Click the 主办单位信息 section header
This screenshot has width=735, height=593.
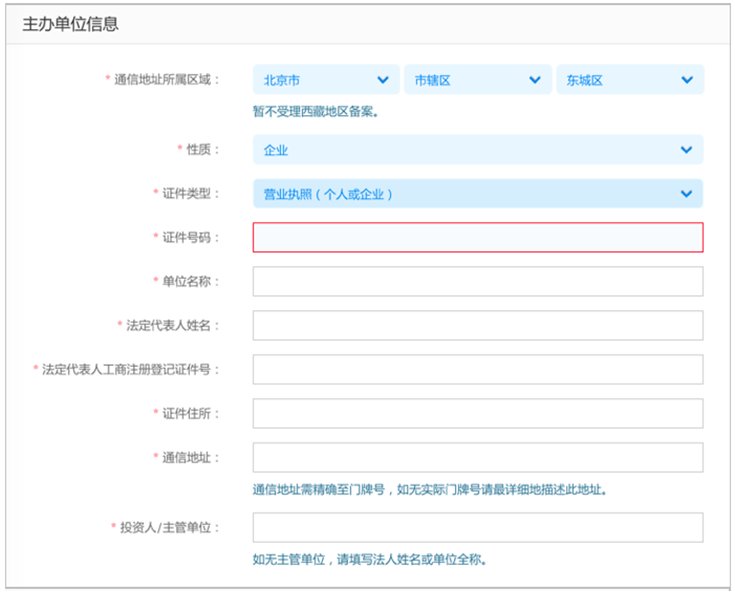pos(70,24)
